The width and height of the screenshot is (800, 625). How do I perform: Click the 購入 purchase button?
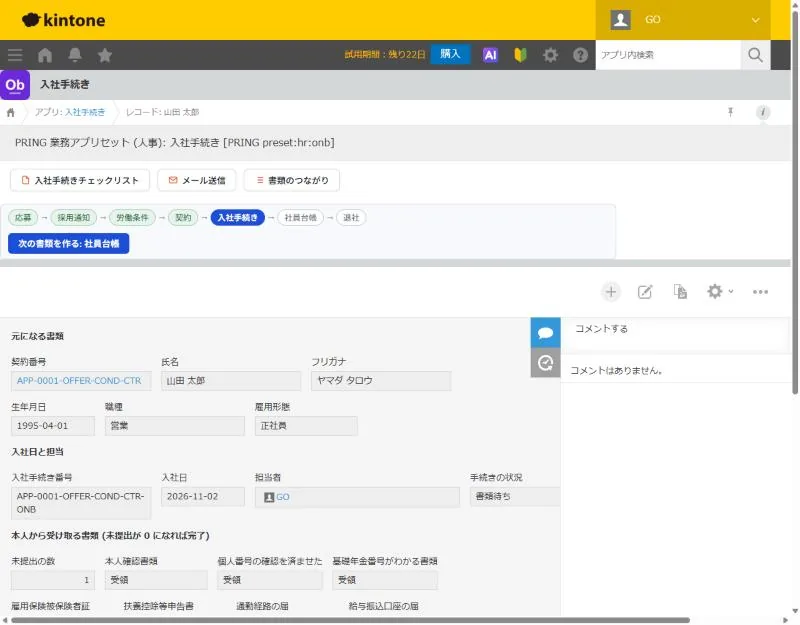click(x=450, y=55)
